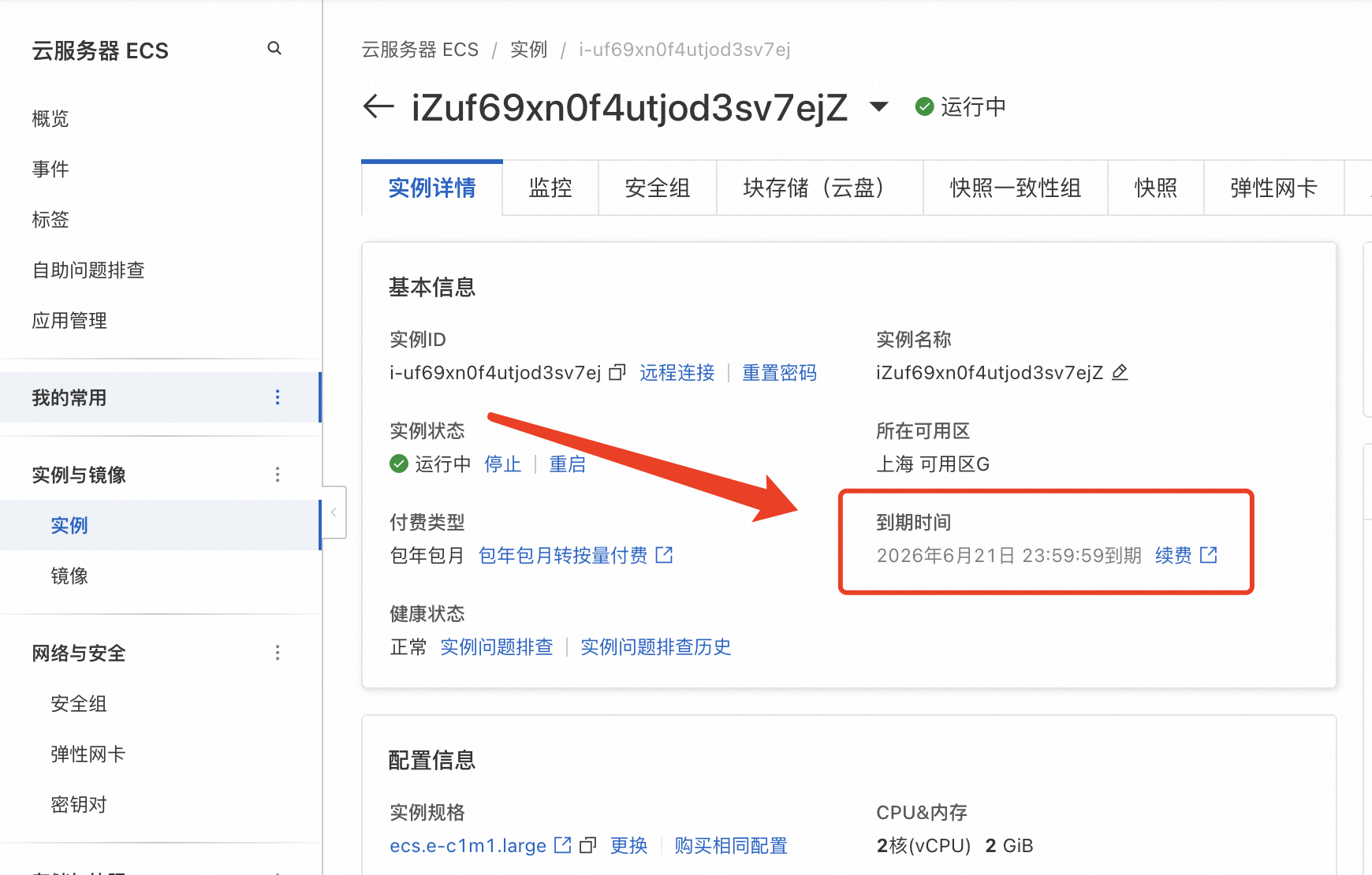Open the 实例问题排查历史 link
Image resolution: width=1372 pixels, height=875 pixels.
656,646
